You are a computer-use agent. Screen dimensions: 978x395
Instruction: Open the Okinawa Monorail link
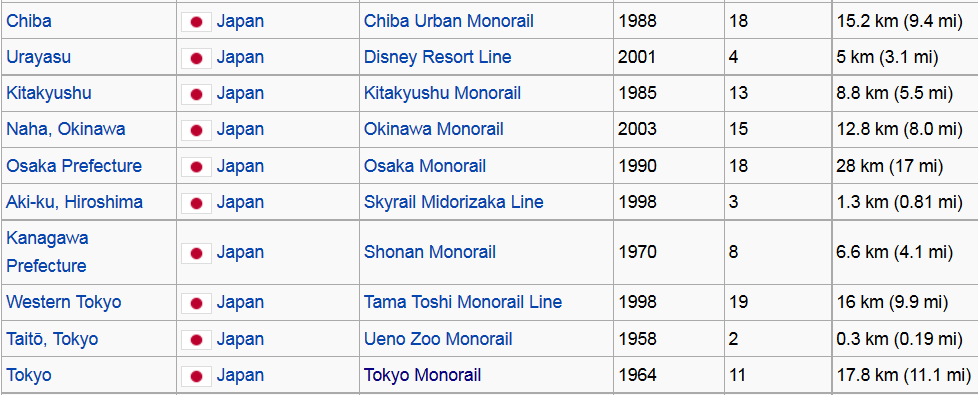(x=434, y=129)
